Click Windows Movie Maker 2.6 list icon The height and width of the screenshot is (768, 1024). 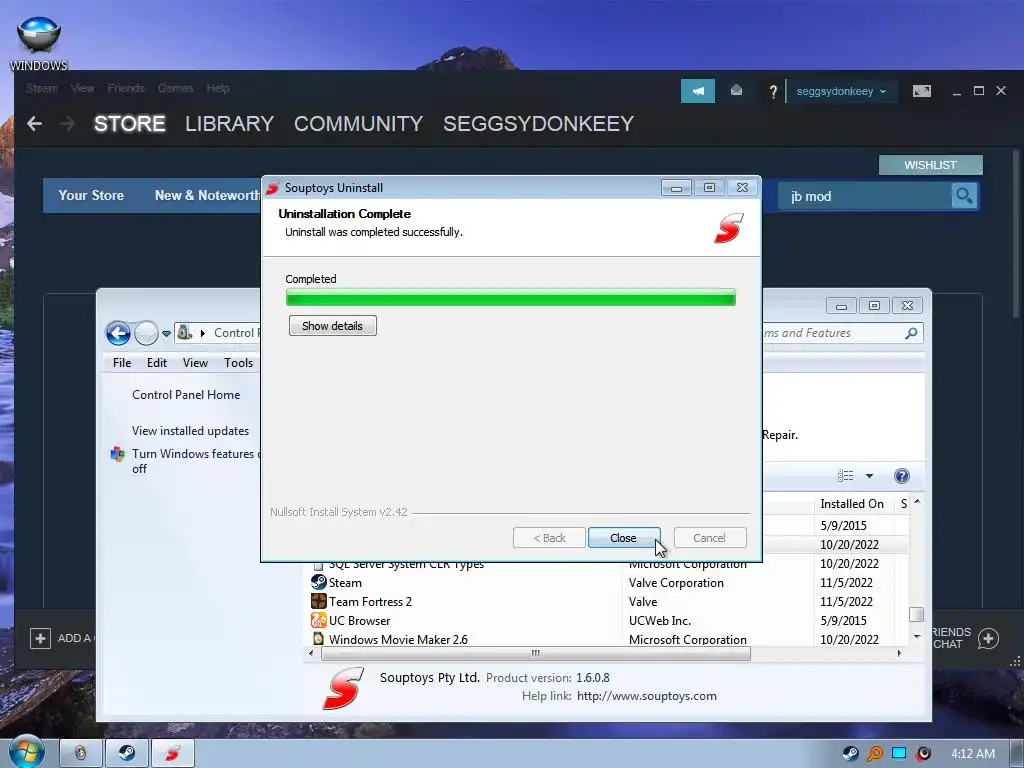coord(318,639)
